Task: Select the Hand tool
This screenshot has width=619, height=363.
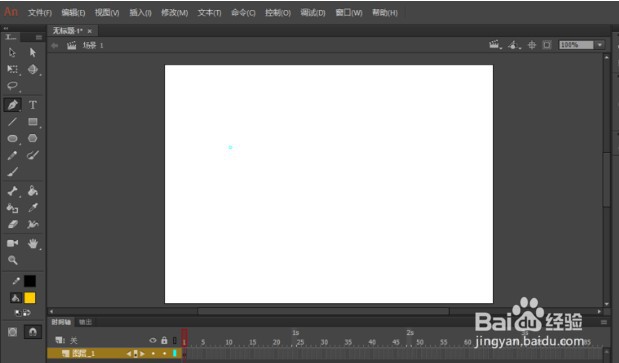Action: (x=33, y=243)
